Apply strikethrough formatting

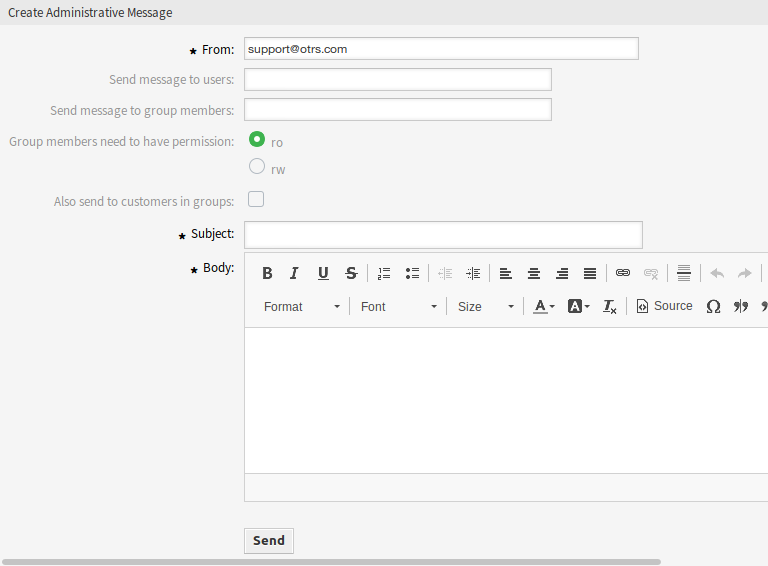click(x=351, y=273)
